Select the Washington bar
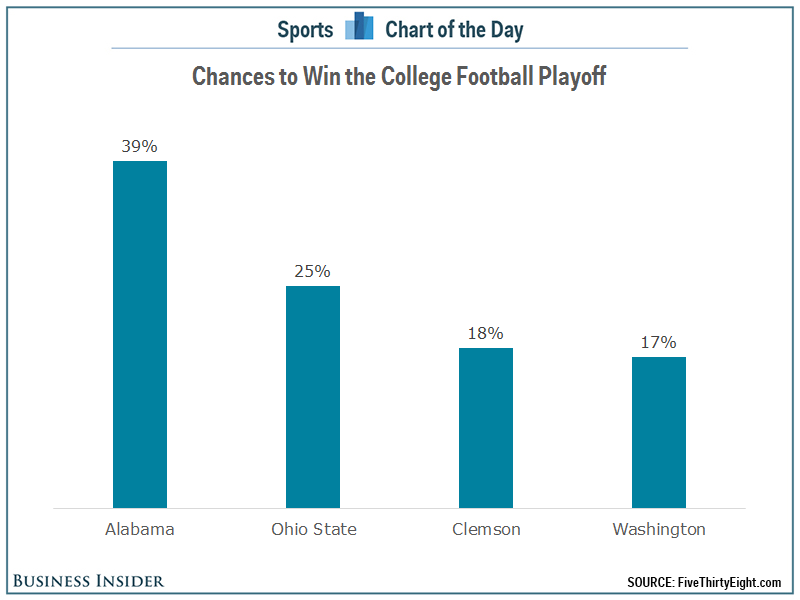Viewport: 800px width, 600px height. pyautogui.click(x=659, y=432)
